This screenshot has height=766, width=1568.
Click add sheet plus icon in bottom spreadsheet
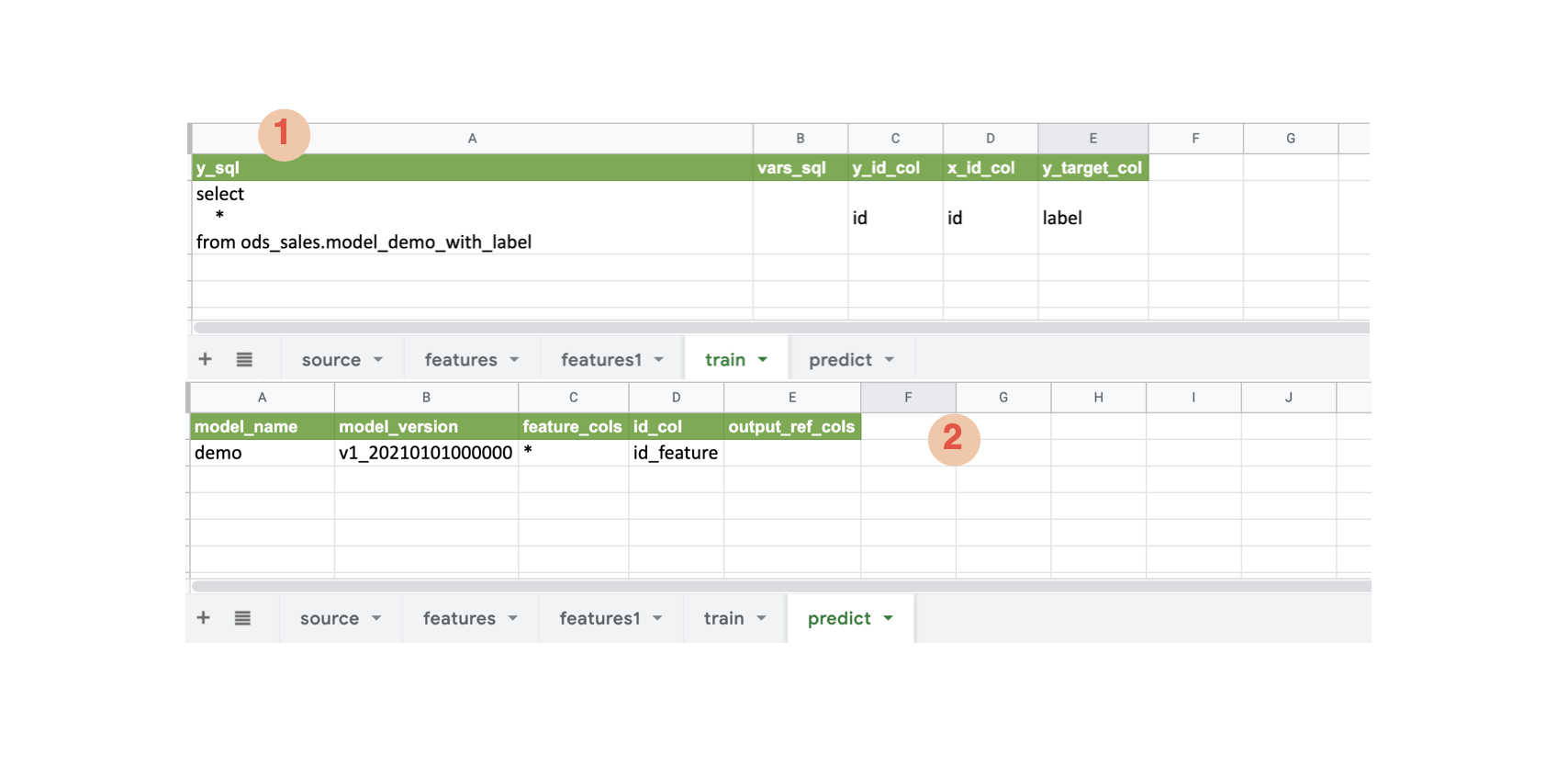click(x=203, y=618)
